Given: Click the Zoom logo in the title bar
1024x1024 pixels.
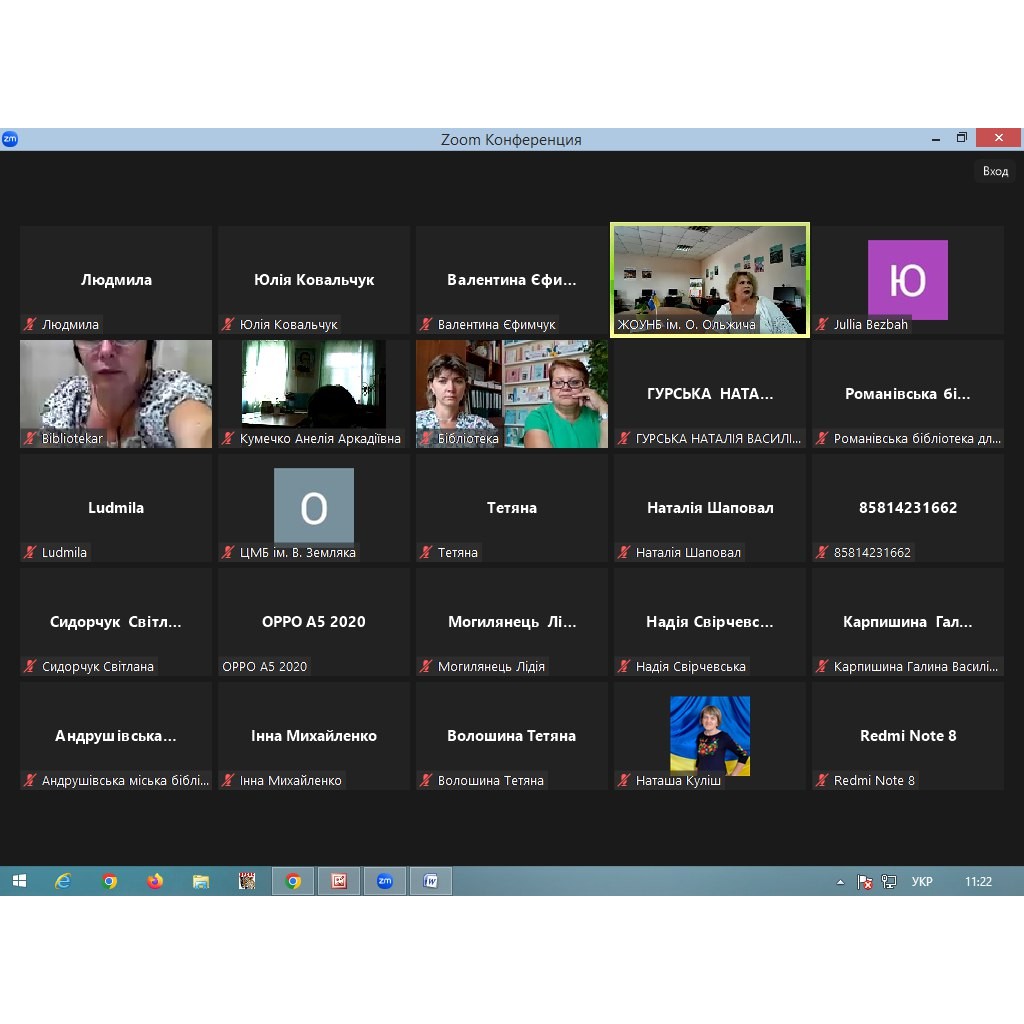Looking at the screenshot, I should 10,139.
